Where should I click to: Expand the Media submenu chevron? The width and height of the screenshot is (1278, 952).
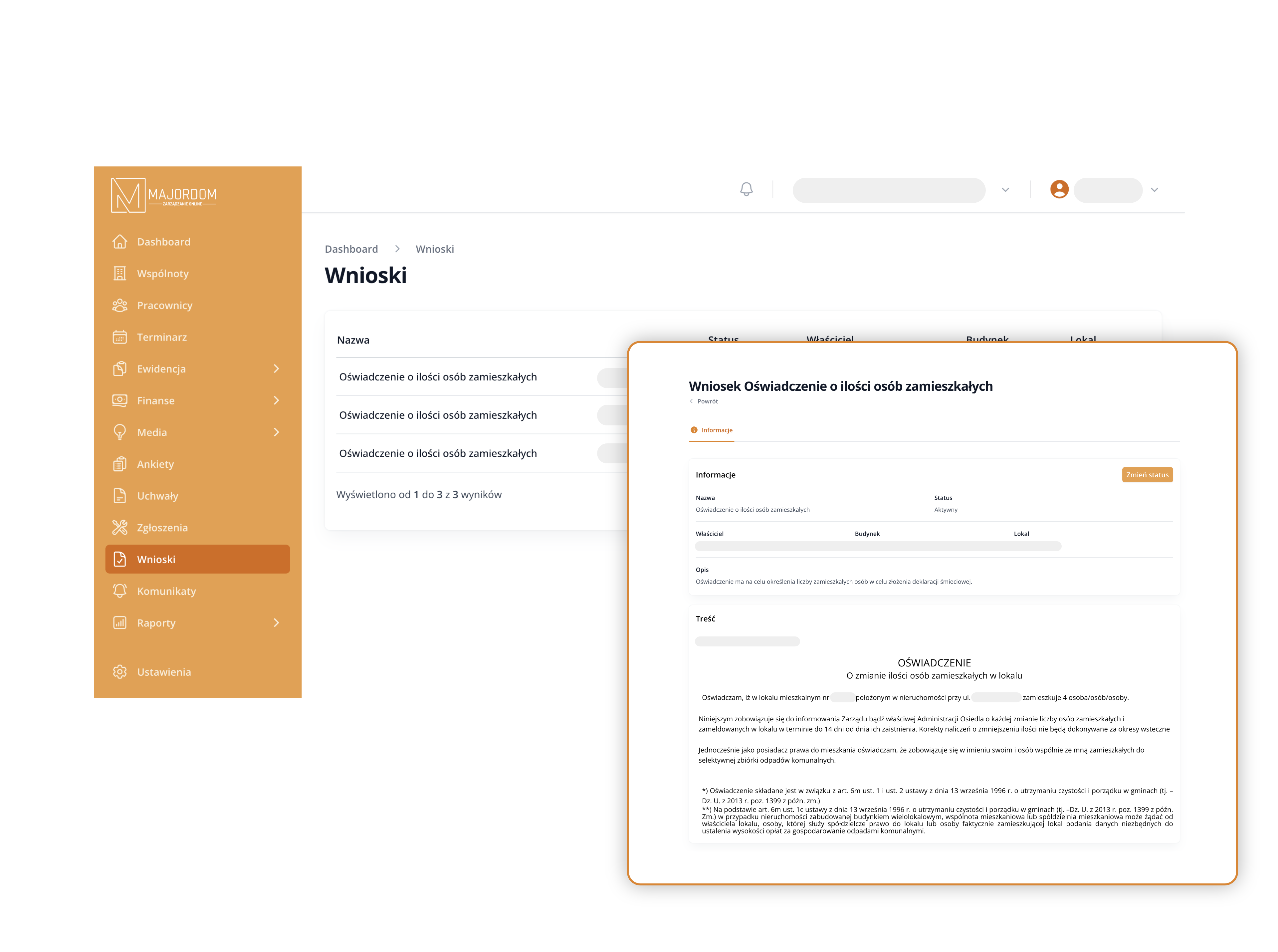click(x=277, y=432)
